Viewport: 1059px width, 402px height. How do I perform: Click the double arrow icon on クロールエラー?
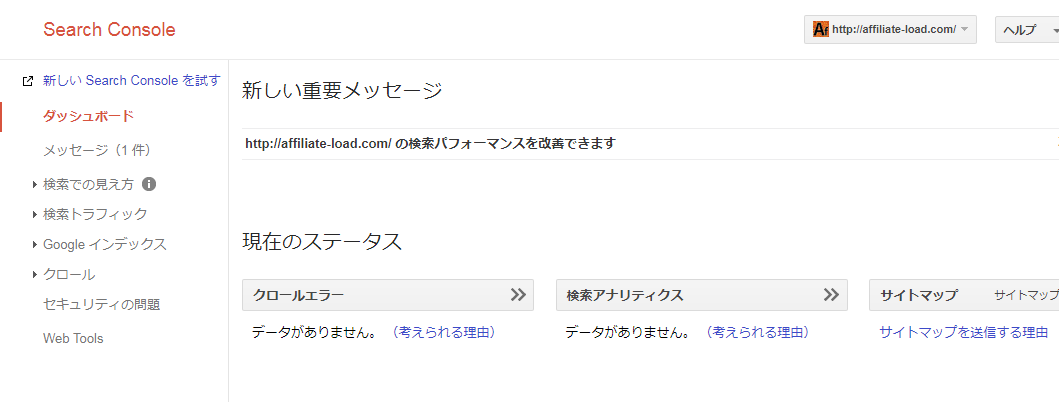point(517,295)
